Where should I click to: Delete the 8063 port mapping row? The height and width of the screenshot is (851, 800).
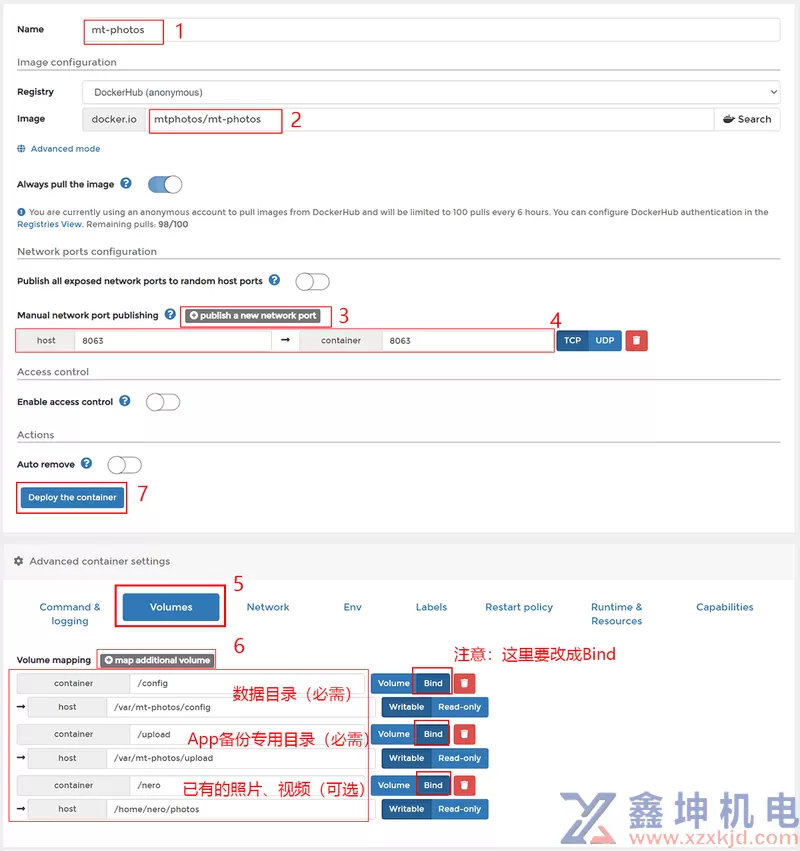coord(636,340)
